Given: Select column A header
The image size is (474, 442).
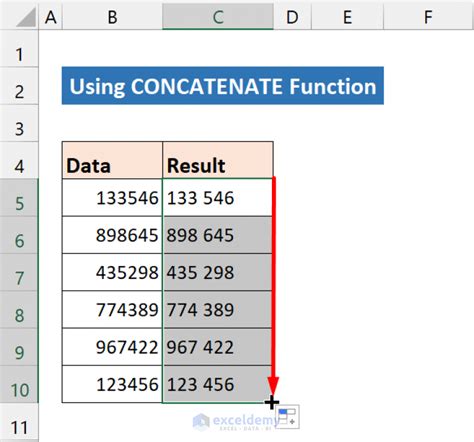Looking at the screenshot, I should click(51, 17).
